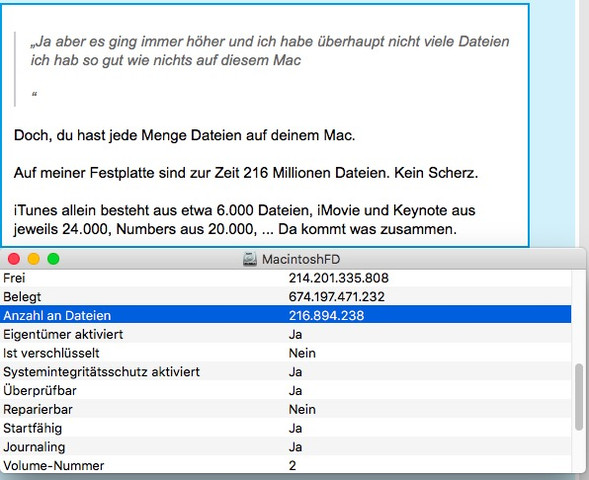
Task: Click Nein value beside Ist verschlüsselt
Action: pos(302,353)
